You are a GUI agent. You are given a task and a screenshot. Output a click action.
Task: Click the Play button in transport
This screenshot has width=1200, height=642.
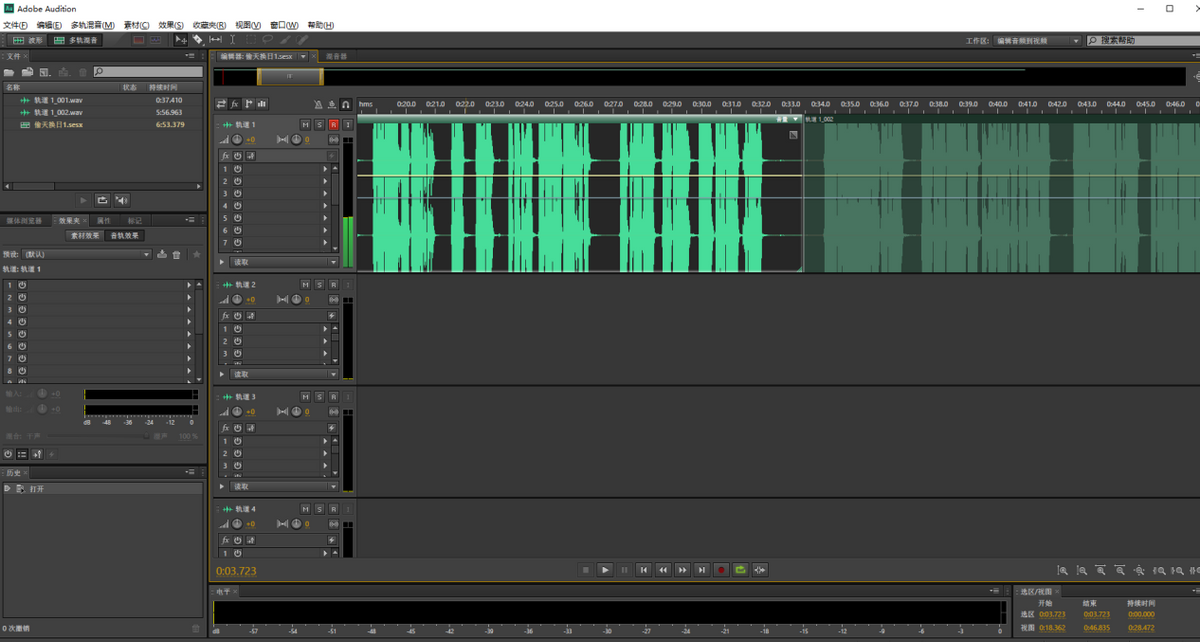click(x=605, y=570)
